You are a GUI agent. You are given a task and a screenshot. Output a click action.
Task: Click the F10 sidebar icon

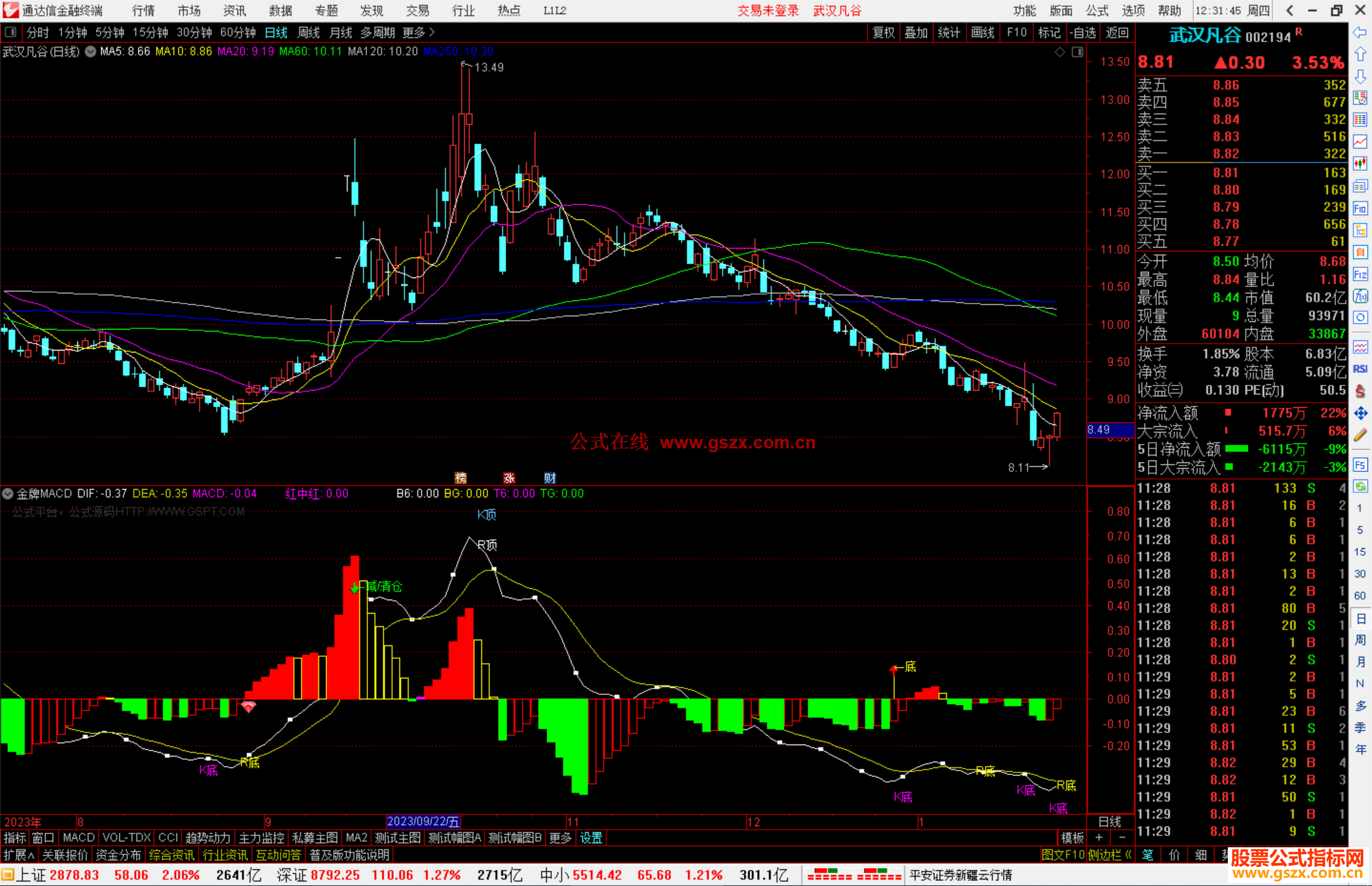pos(1360,208)
